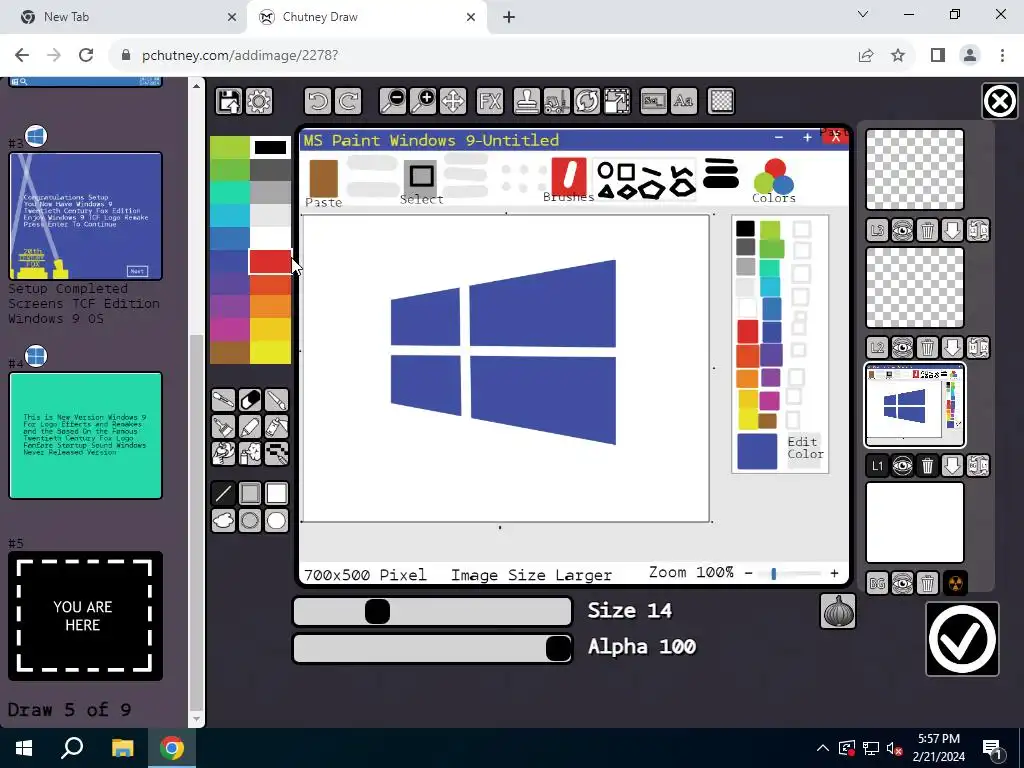Image resolution: width=1024 pixels, height=768 pixels.
Task: Click the layer L1 Windows logo thumbnail
Action: (914, 405)
